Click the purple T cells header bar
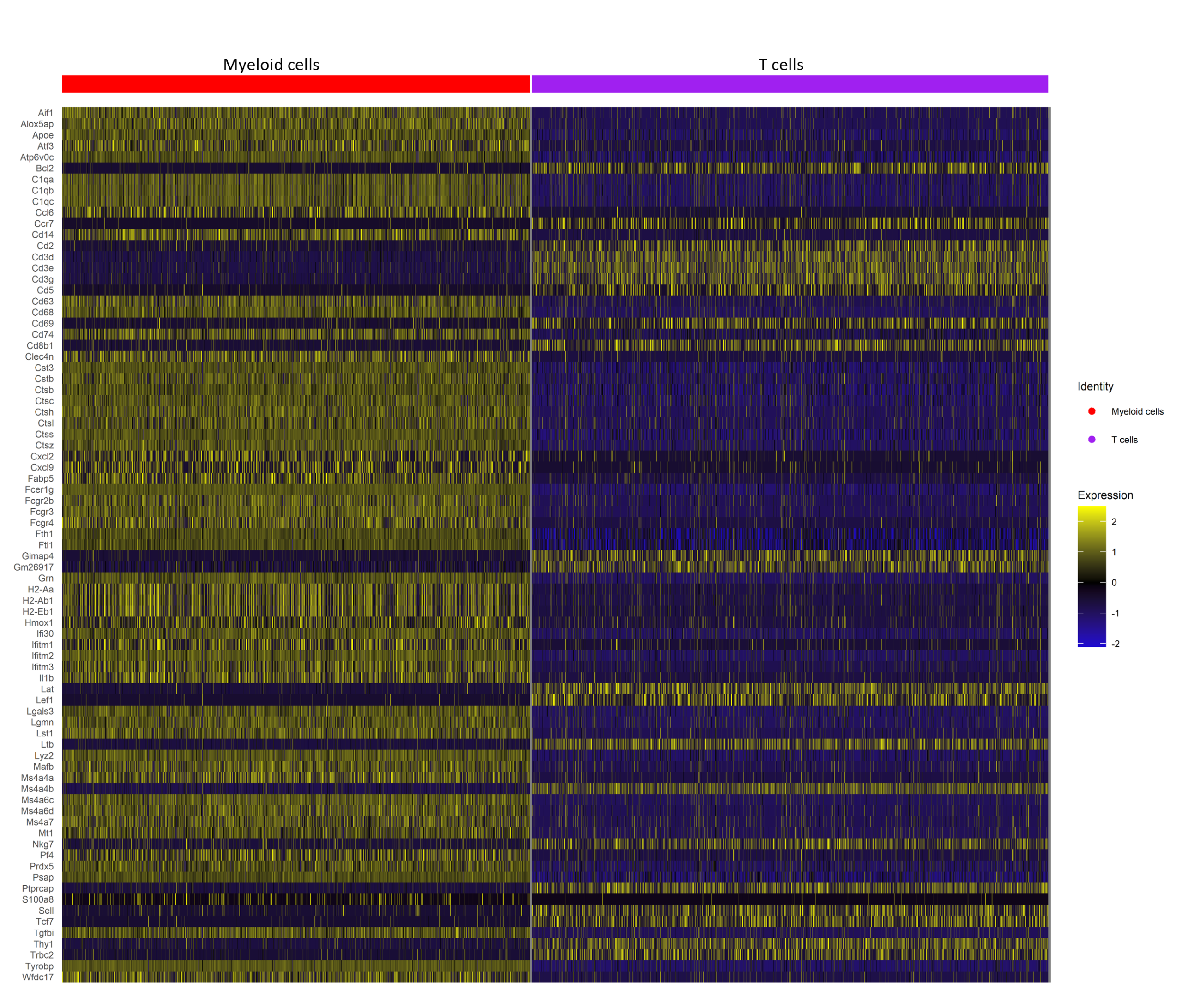This screenshot has width=1182, height=1008. coord(790,84)
